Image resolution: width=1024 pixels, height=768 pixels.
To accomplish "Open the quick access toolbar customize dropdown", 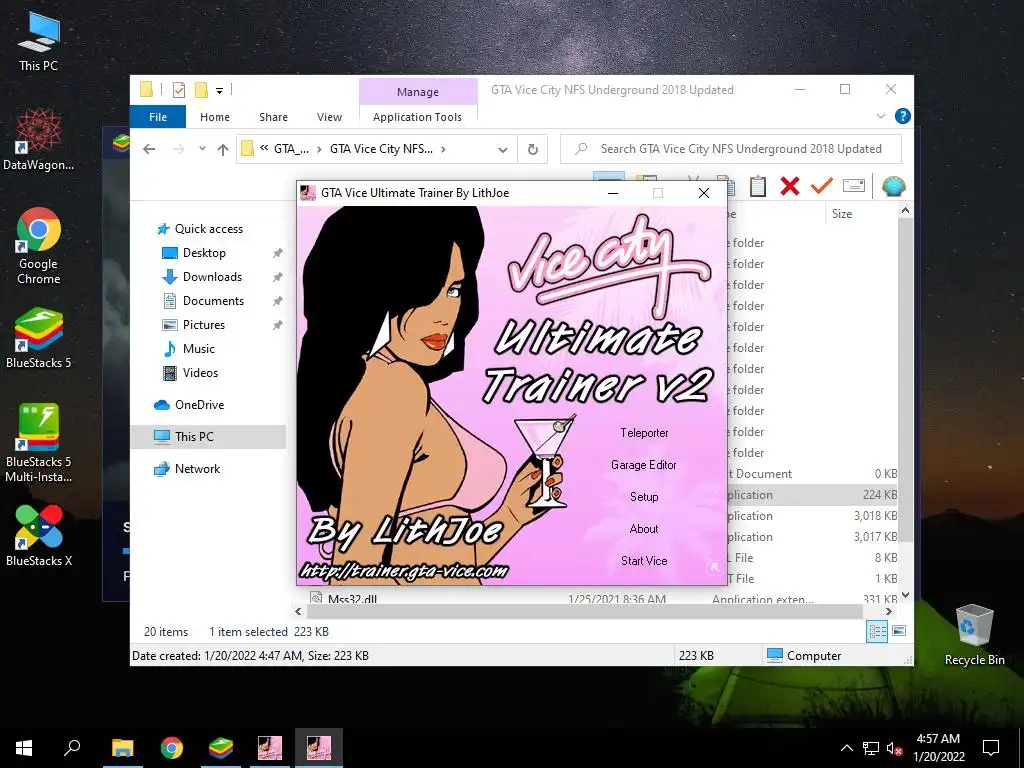I will click(x=219, y=90).
